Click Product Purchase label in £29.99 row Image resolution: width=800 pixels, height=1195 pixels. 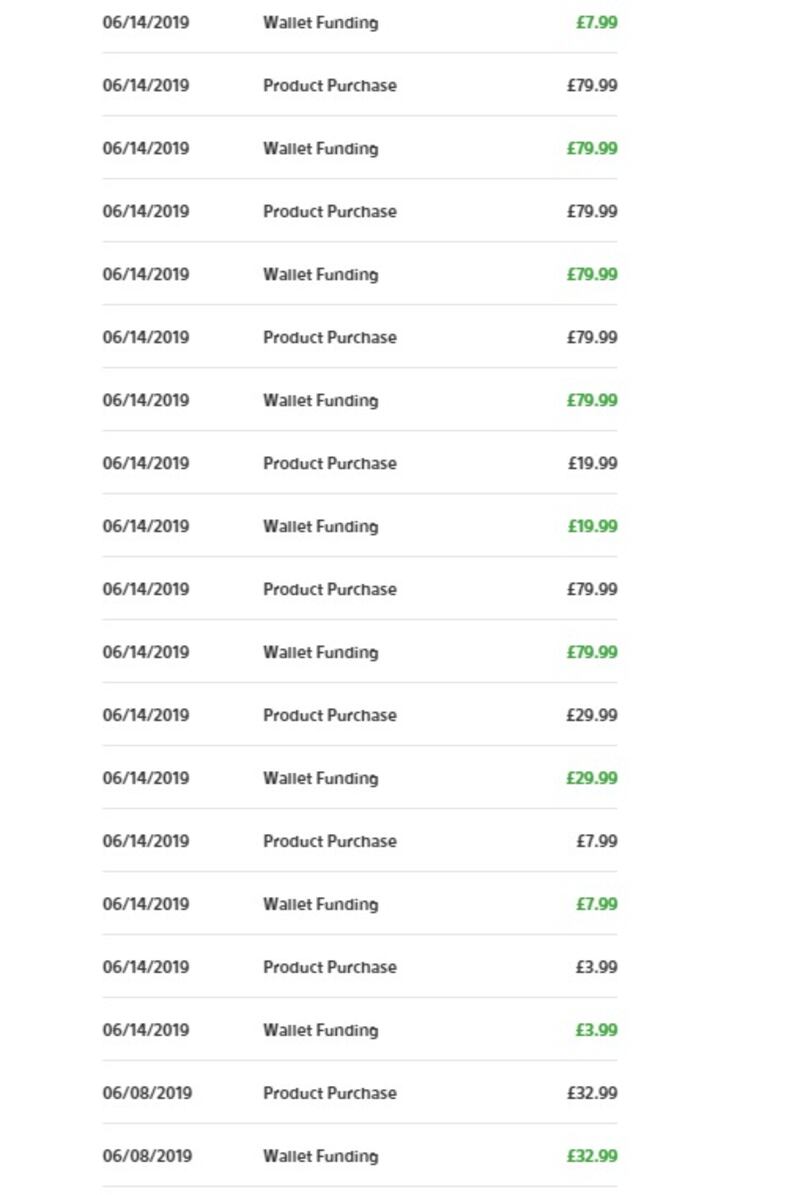pyautogui.click(x=329, y=715)
